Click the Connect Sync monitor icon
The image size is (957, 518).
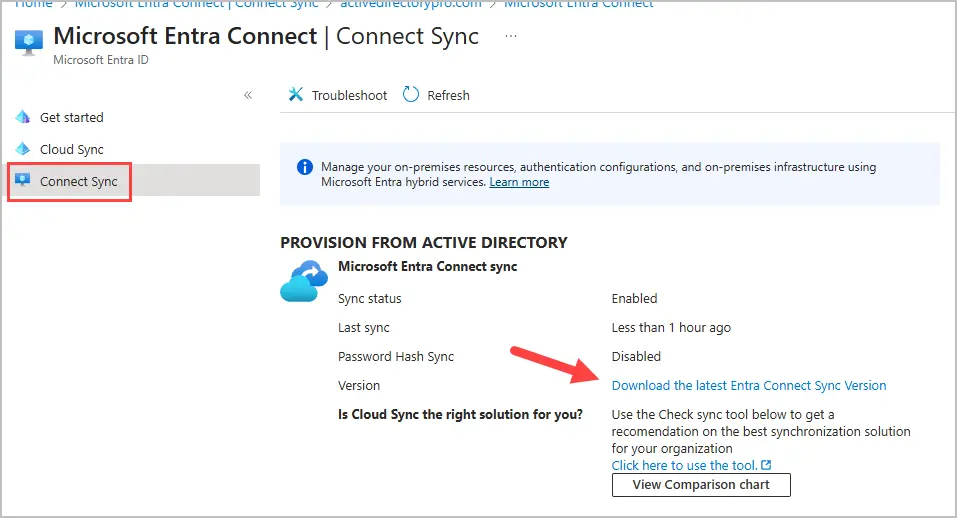pos(23,181)
